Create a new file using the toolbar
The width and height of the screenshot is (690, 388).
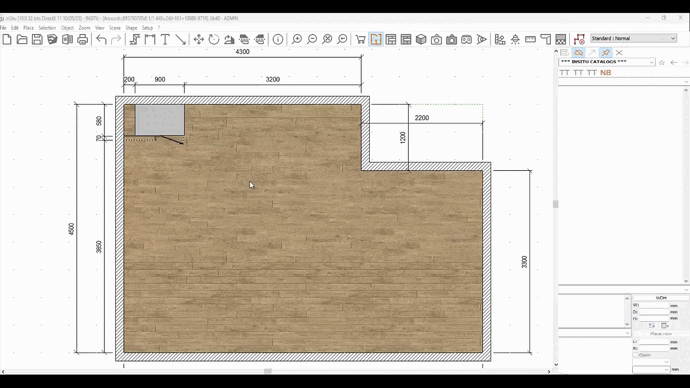[7, 40]
